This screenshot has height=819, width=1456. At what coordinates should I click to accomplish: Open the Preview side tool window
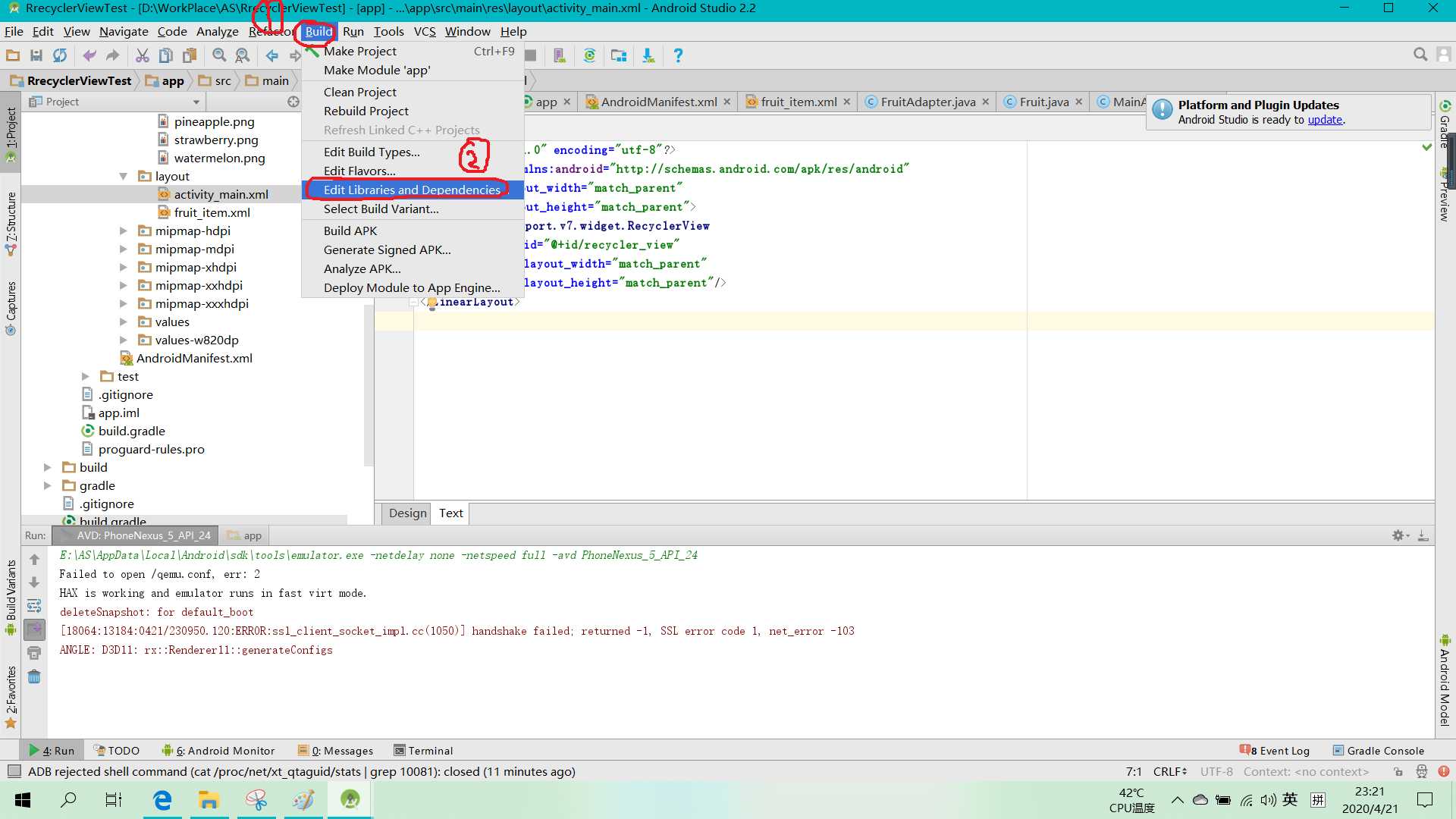(x=1445, y=196)
